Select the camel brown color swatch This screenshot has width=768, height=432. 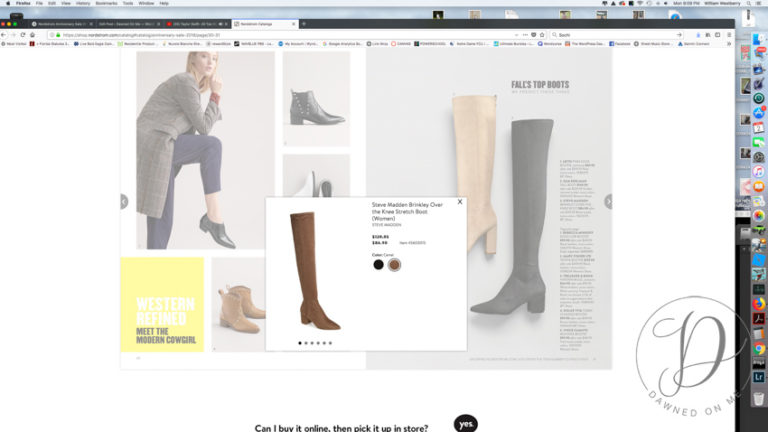tap(394, 264)
